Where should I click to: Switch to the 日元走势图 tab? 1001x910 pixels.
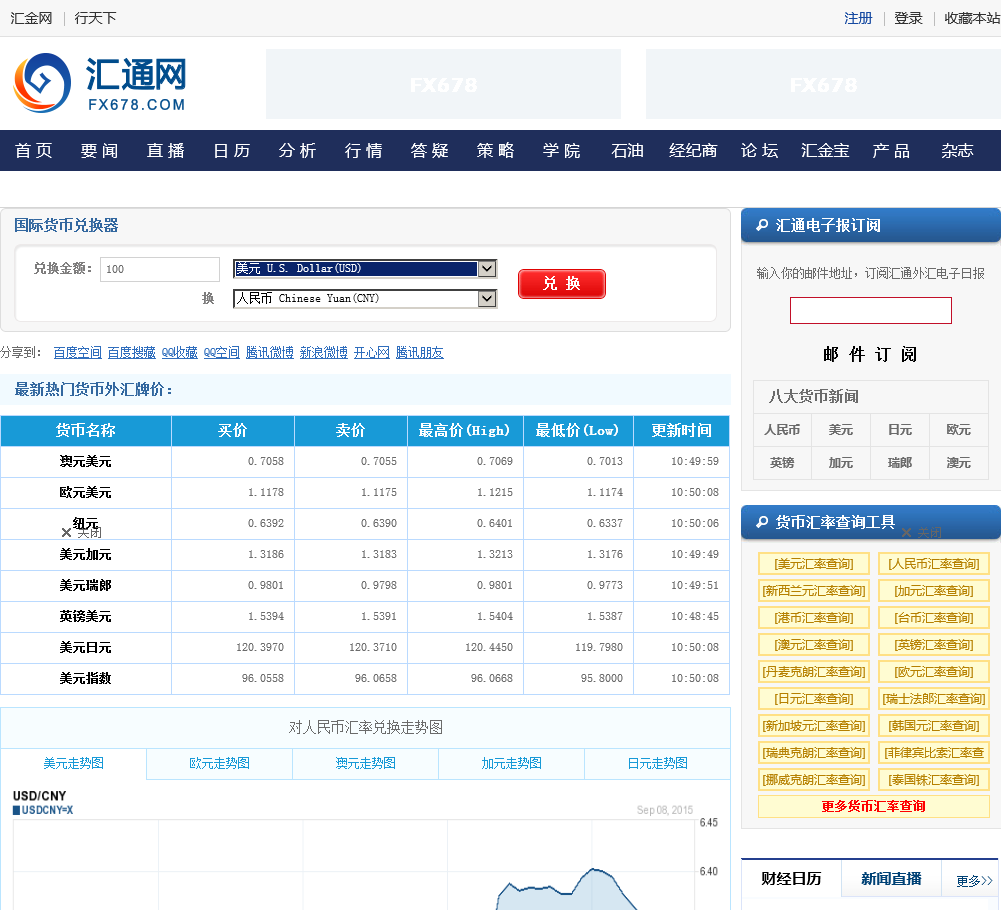tap(658, 763)
